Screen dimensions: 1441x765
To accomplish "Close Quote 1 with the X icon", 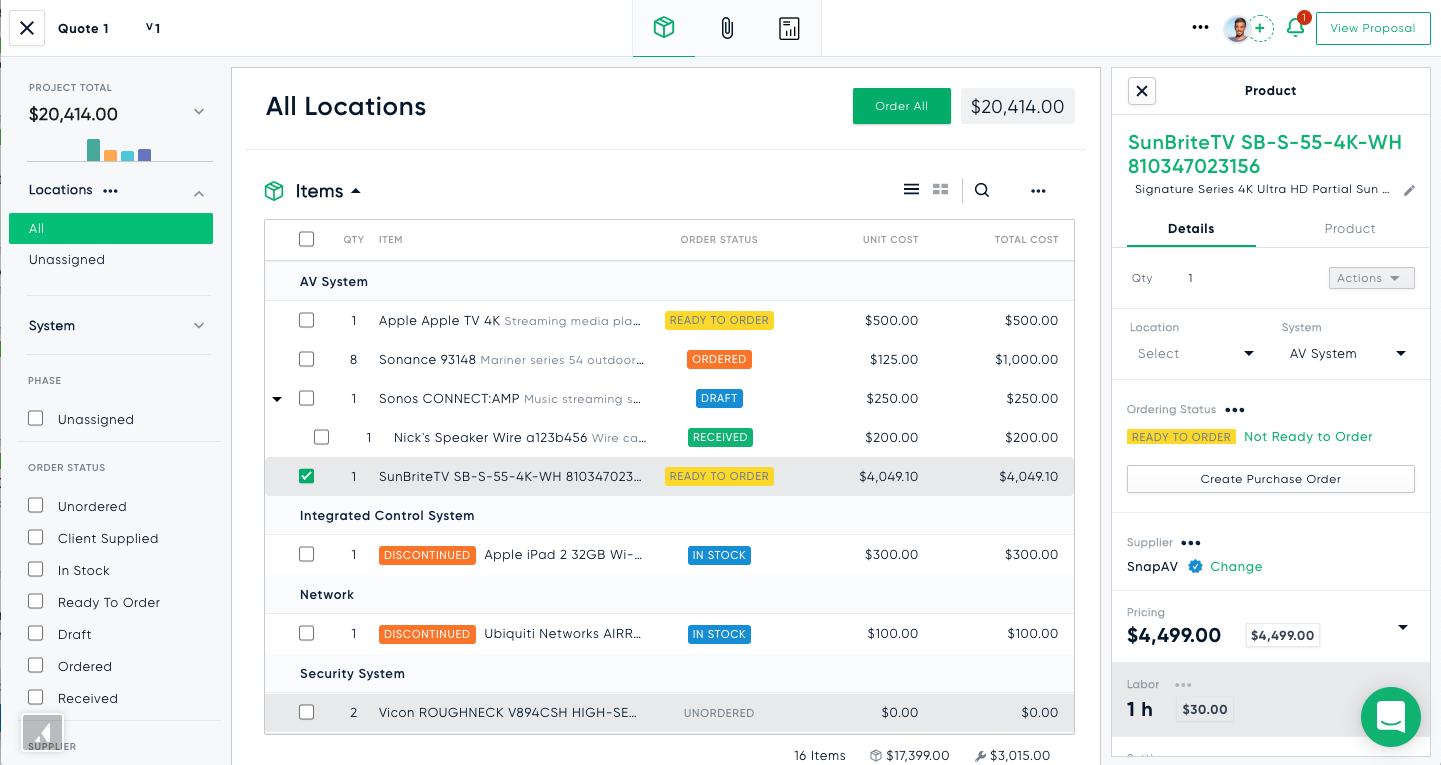I will (x=27, y=28).
